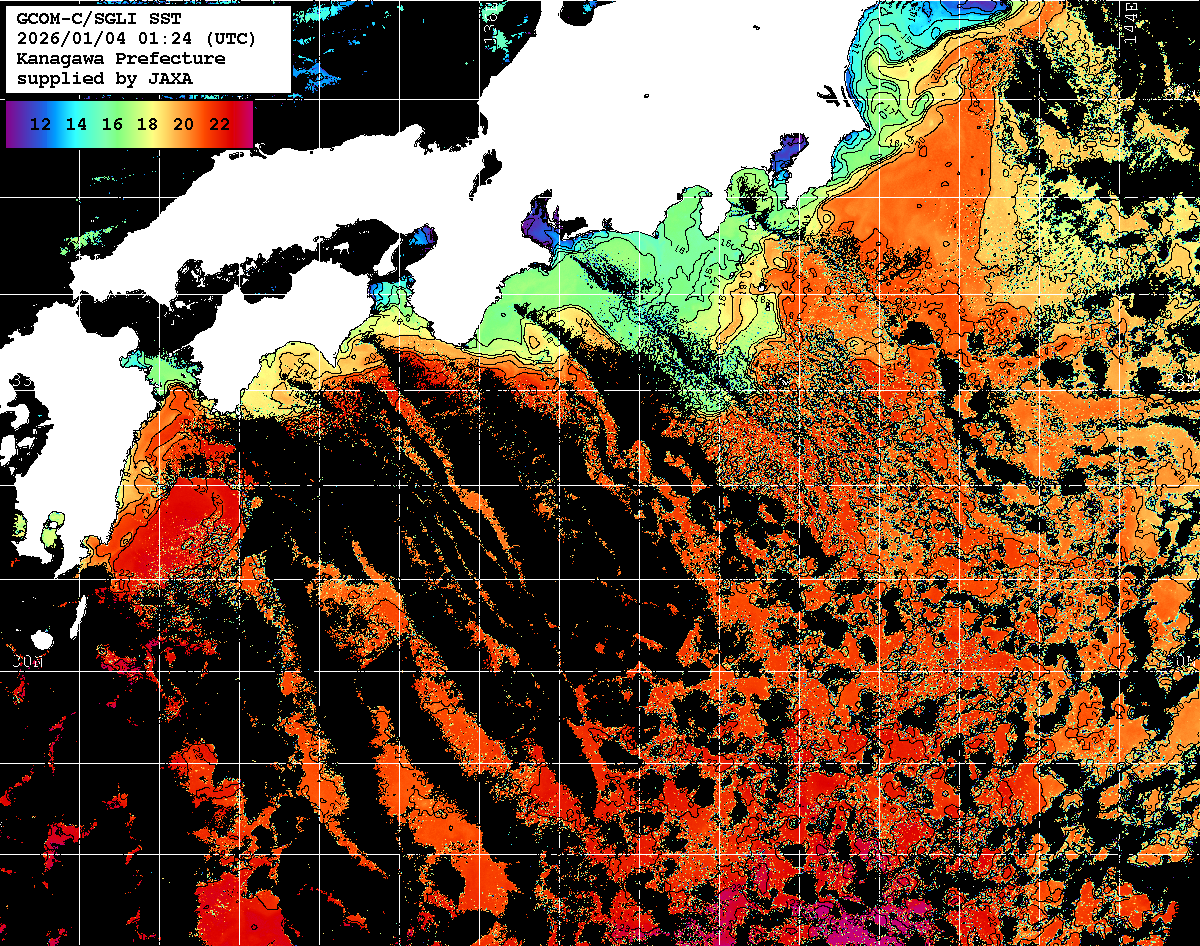Pick the 18 degree value on color scale

(x=147, y=125)
